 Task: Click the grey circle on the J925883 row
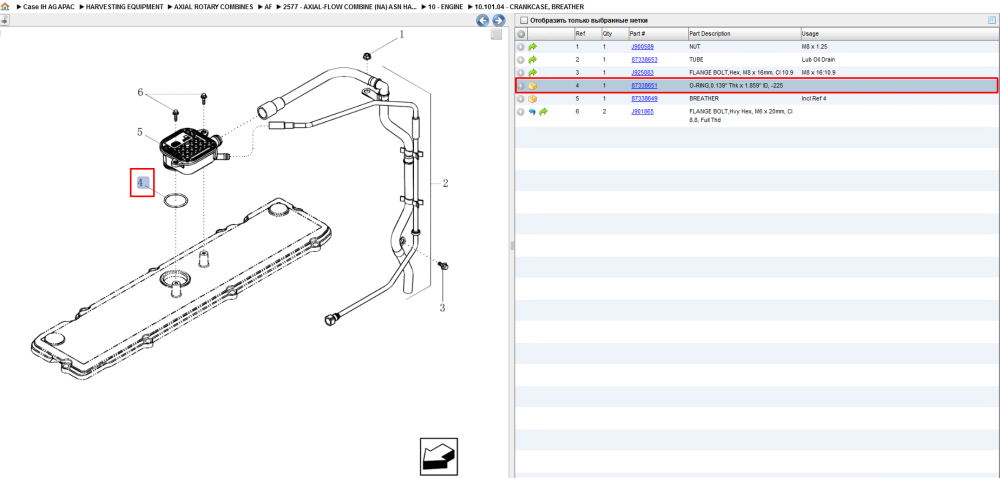[521, 73]
